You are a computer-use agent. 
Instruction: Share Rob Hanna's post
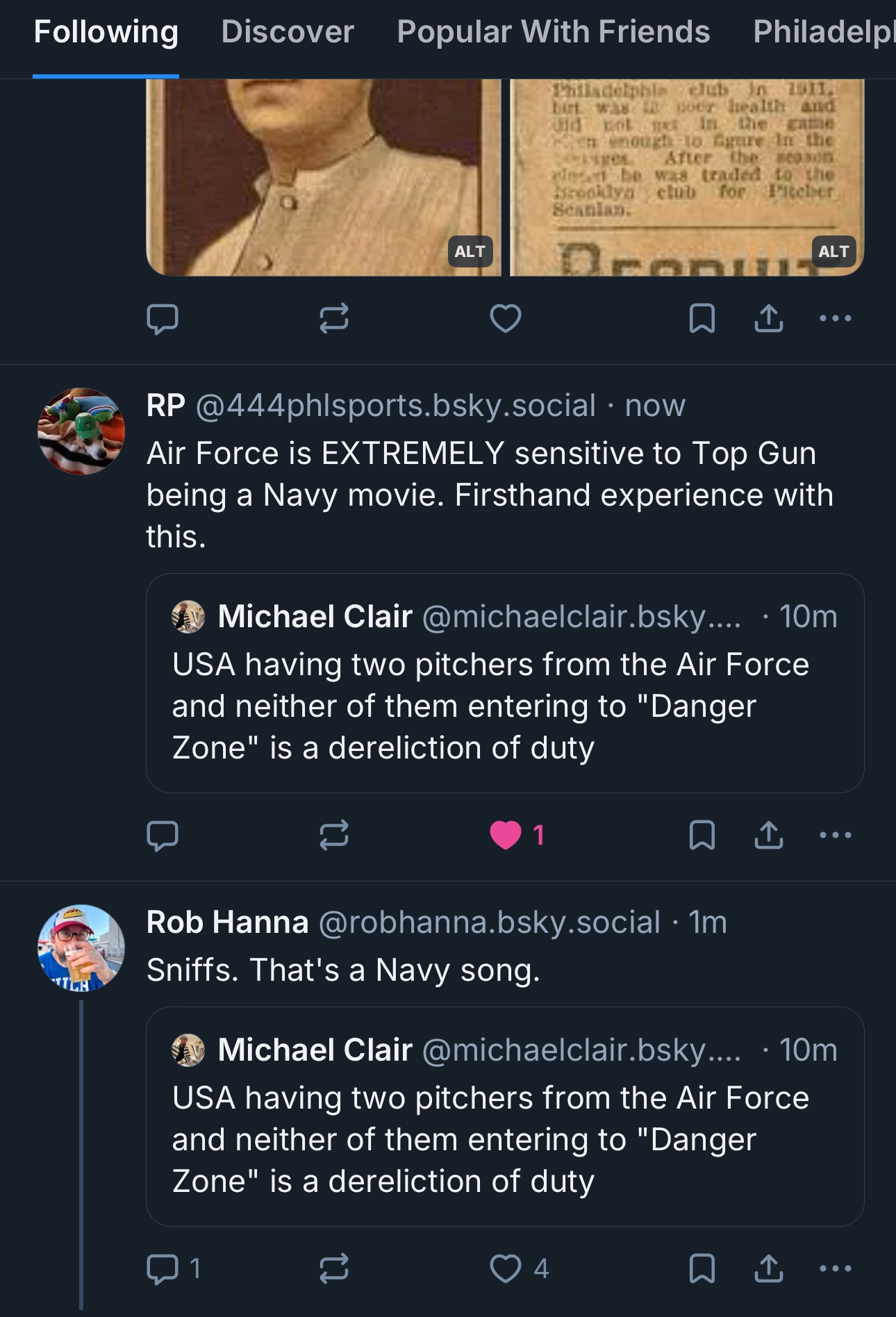tap(768, 1268)
